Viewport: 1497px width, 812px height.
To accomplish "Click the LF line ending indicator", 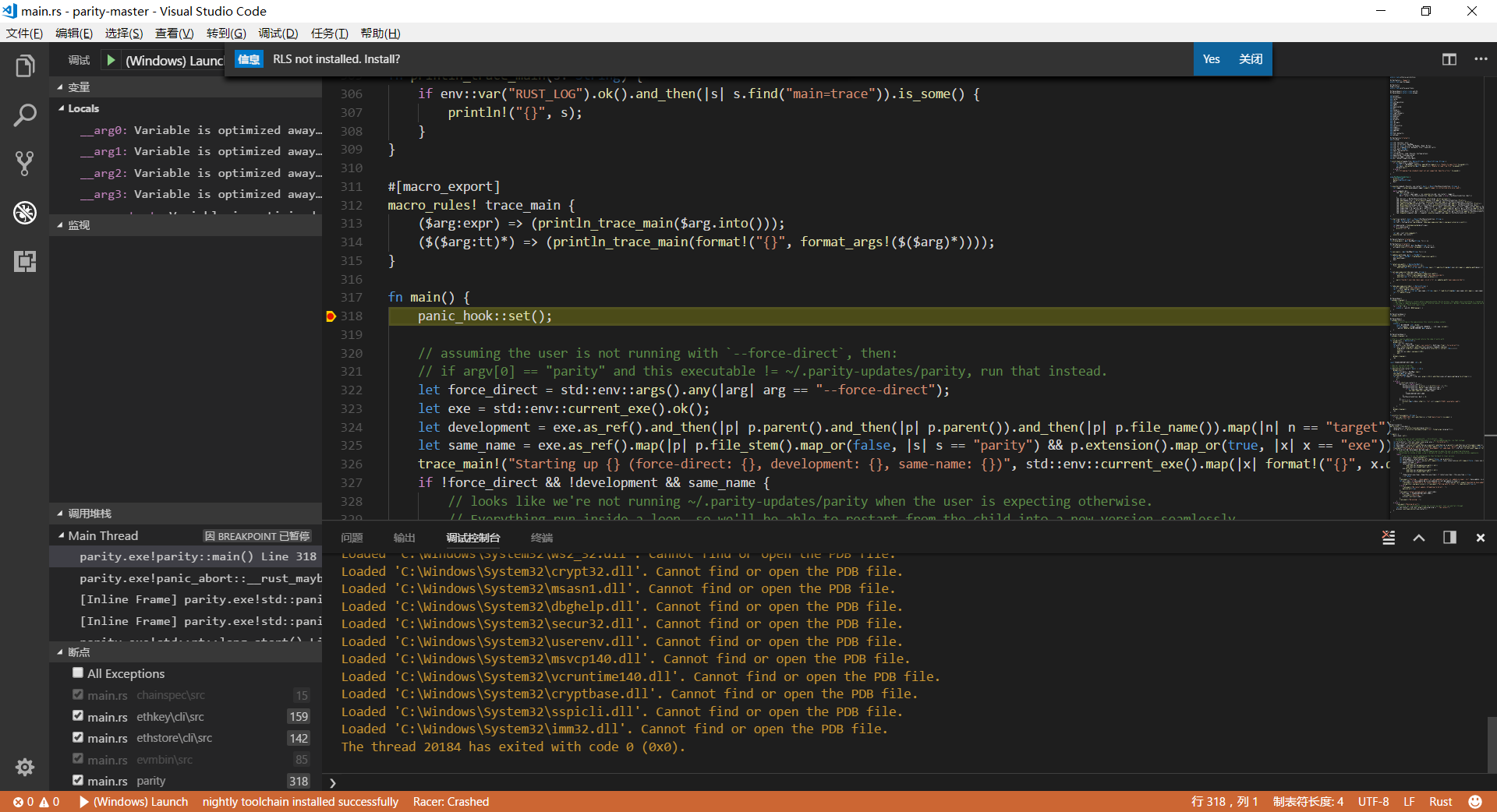I will (x=1409, y=802).
